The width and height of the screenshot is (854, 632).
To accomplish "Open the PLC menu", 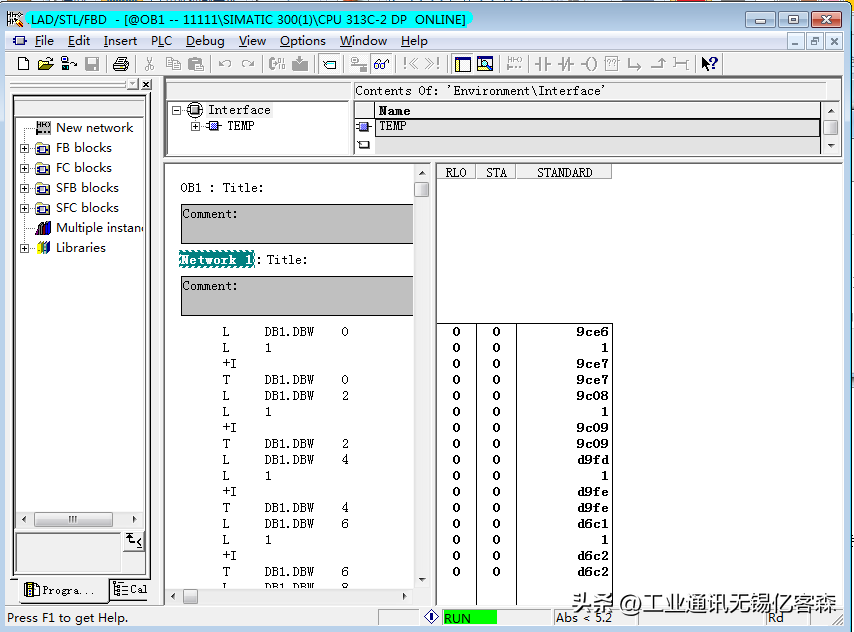I will [161, 41].
